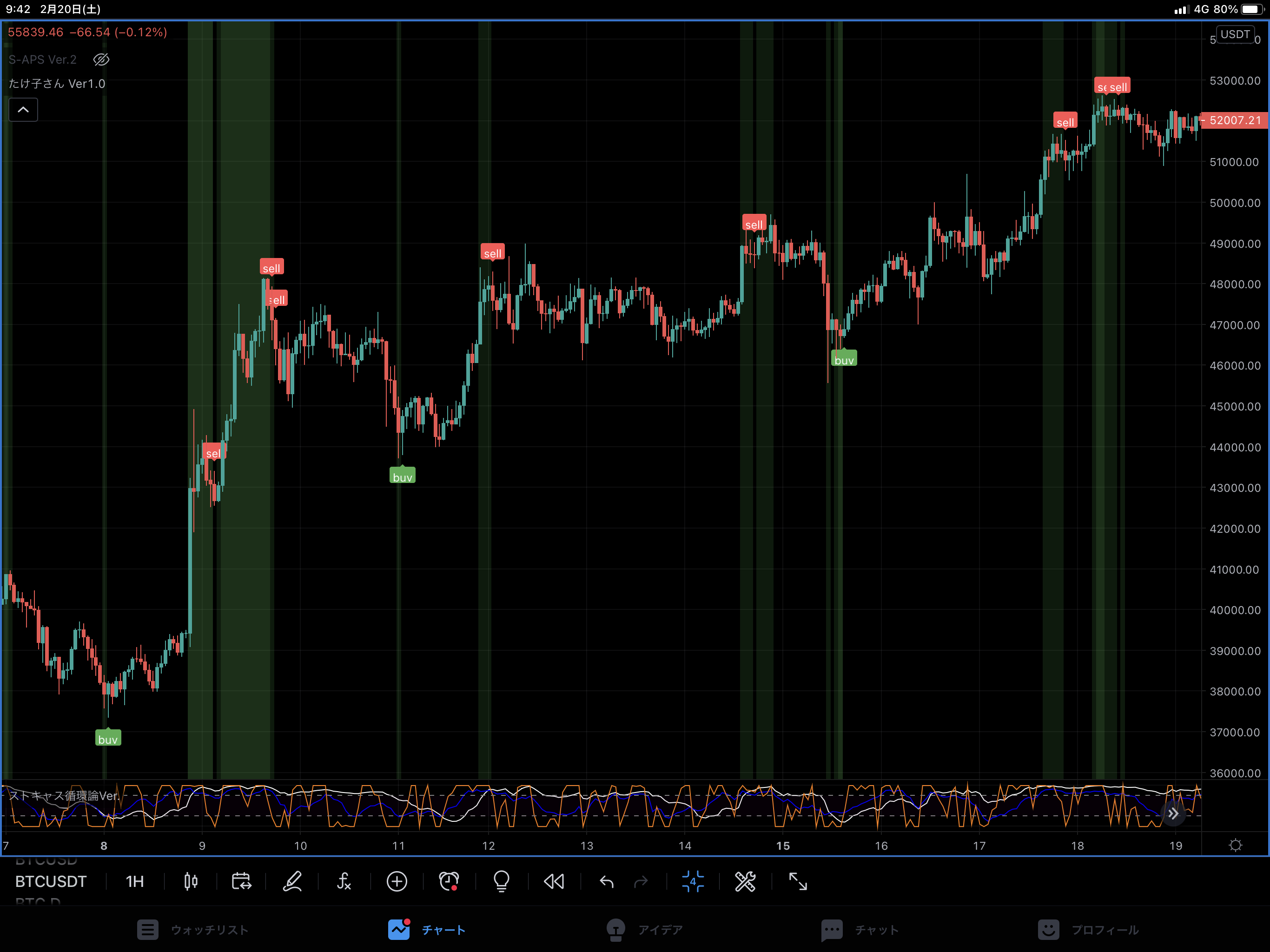This screenshot has width=1270, height=952.
Task: Collapse the indicator legend with chevron
Action: (23, 110)
